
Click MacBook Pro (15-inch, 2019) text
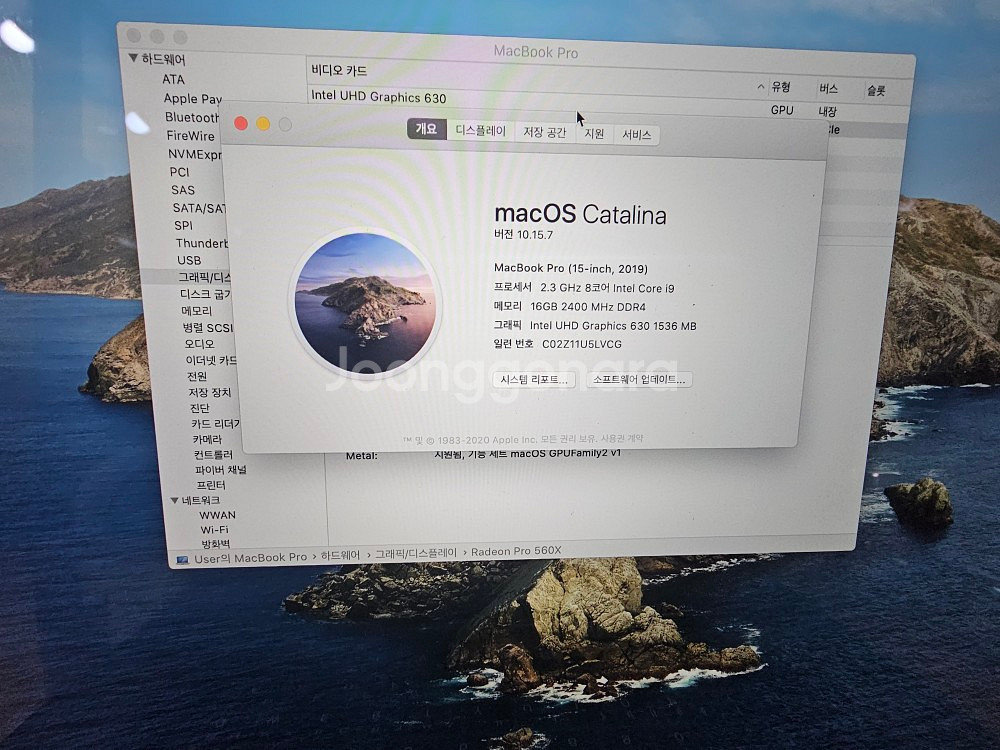coord(571,268)
